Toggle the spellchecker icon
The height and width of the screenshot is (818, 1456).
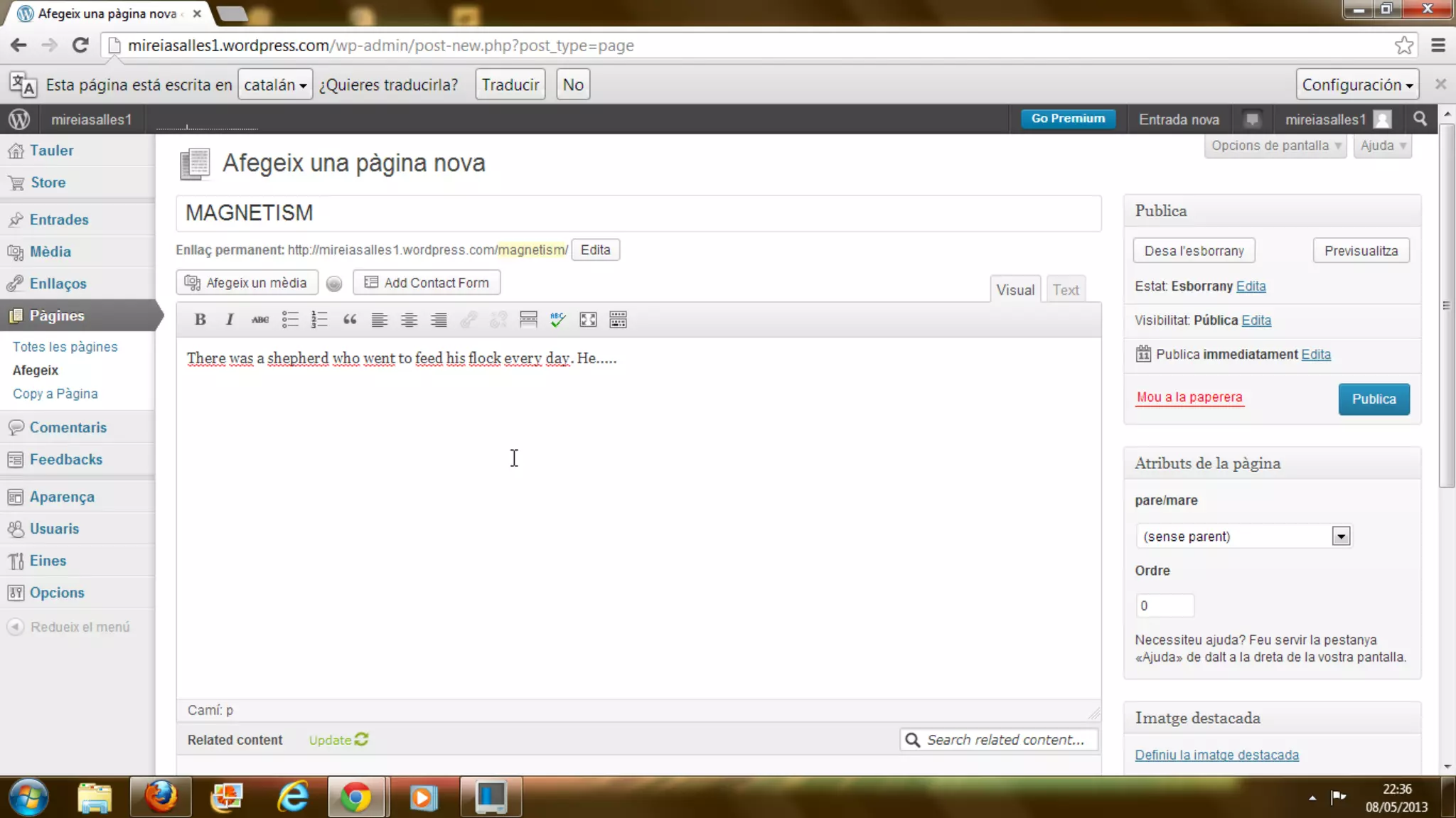(558, 320)
